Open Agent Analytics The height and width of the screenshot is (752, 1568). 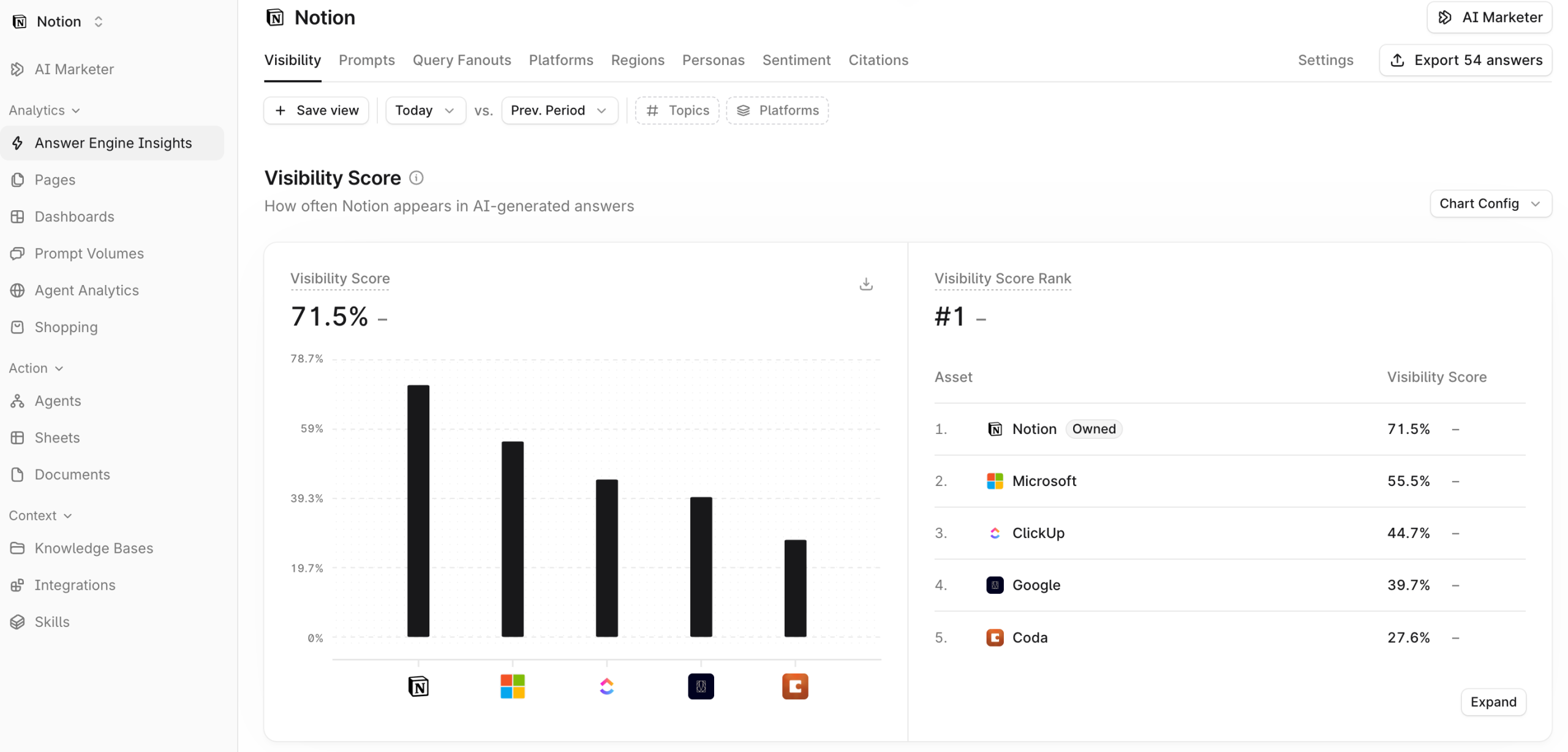click(112, 290)
